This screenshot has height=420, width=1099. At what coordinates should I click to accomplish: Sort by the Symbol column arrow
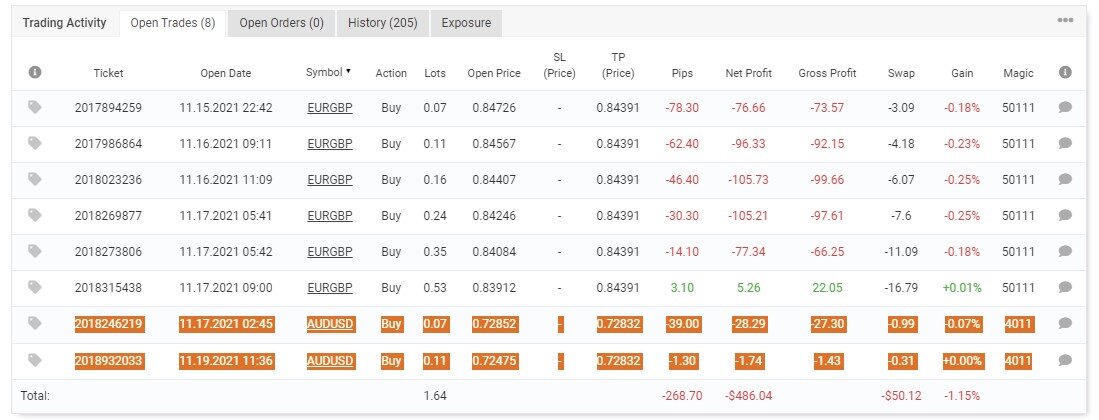(348, 72)
